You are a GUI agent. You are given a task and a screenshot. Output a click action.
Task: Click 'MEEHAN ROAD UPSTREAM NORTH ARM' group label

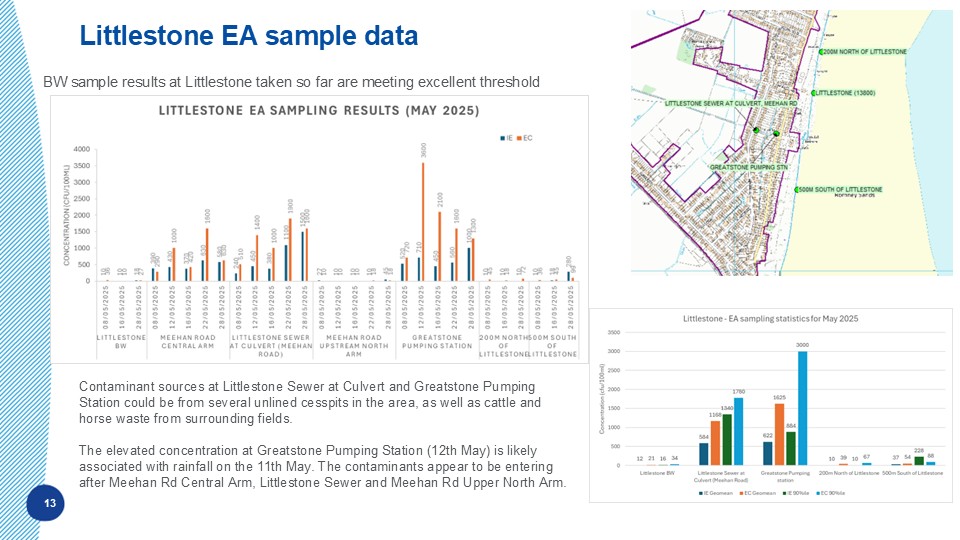pyautogui.click(x=354, y=346)
